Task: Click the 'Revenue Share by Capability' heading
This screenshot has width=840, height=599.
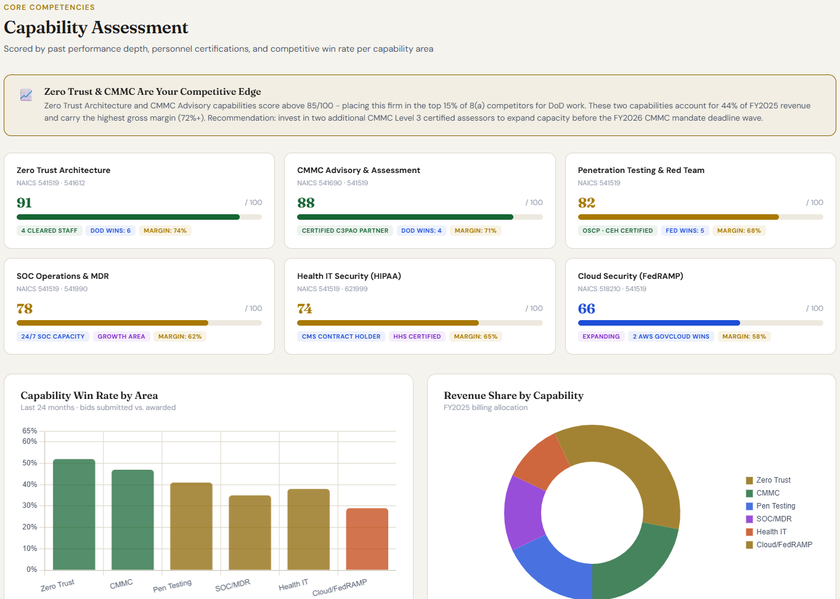Action: (513, 395)
